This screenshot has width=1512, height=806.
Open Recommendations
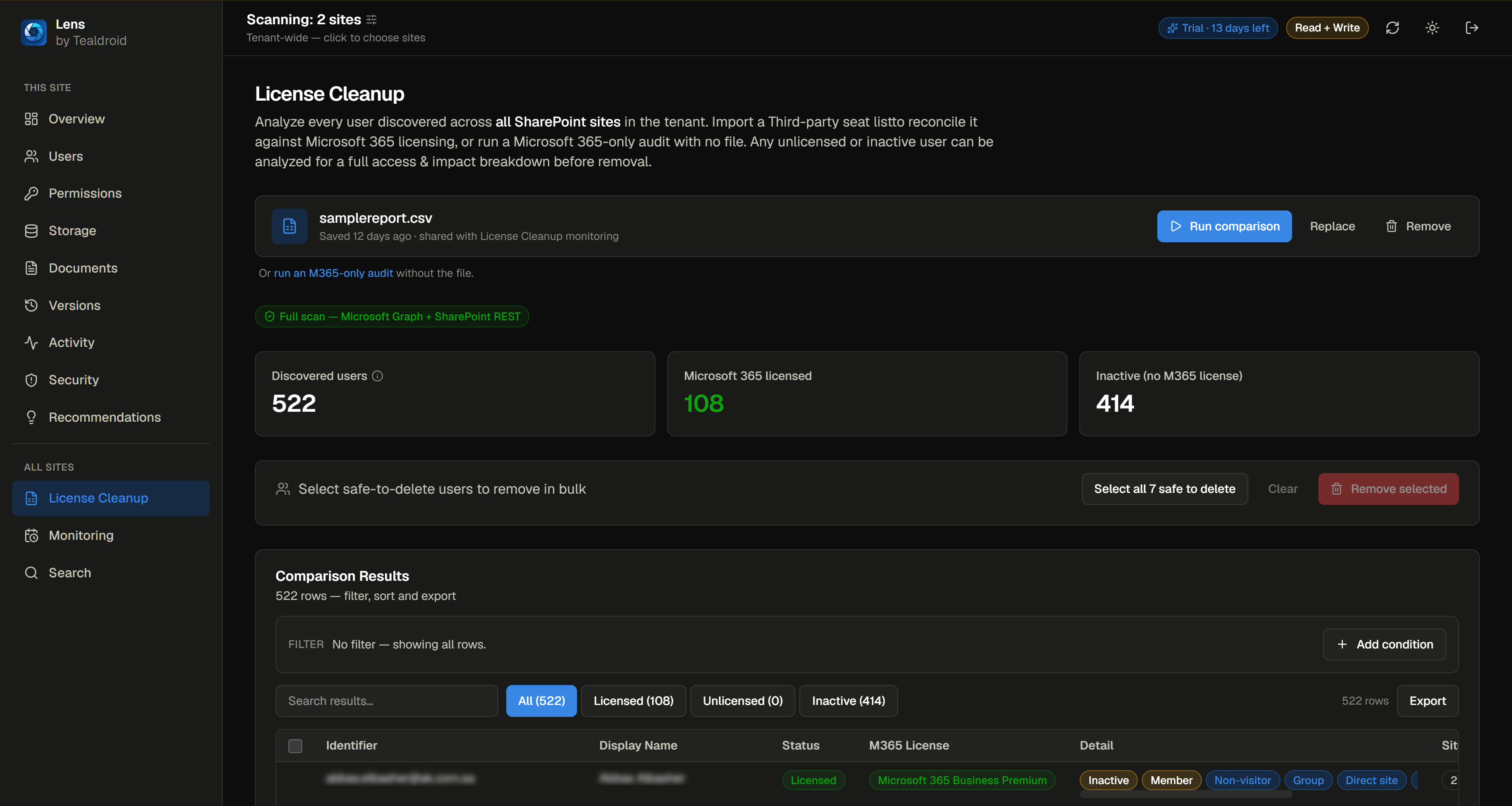click(x=111, y=417)
